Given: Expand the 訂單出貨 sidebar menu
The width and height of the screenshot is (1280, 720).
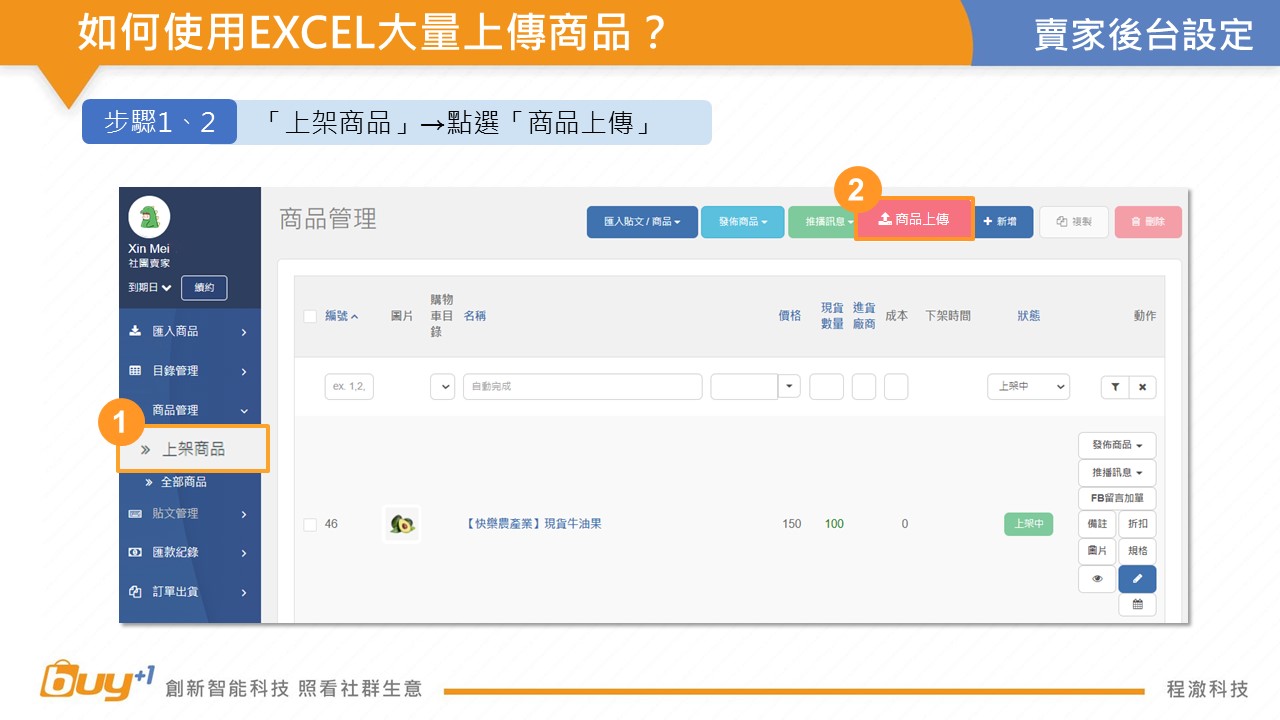Looking at the screenshot, I should pyautogui.click(x=190, y=592).
